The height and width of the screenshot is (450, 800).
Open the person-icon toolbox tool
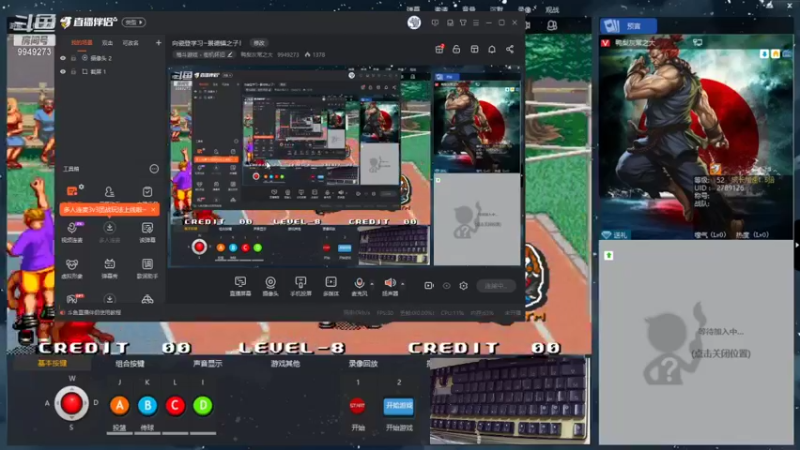tap(109, 191)
